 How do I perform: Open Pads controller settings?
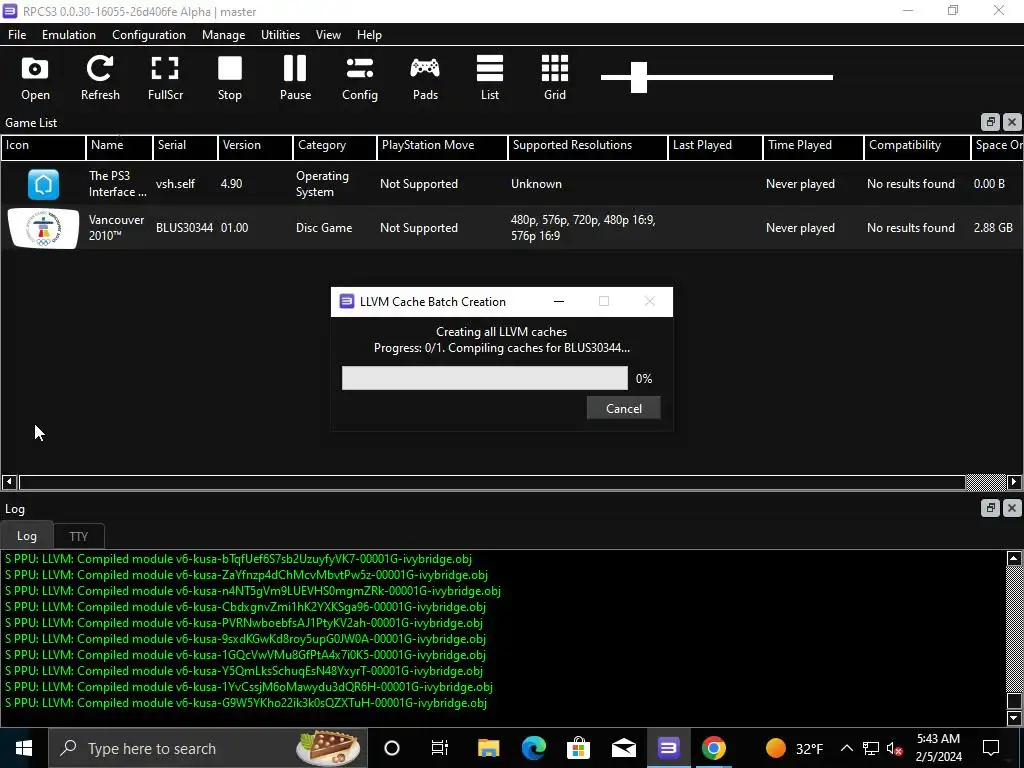click(x=425, y=78)
